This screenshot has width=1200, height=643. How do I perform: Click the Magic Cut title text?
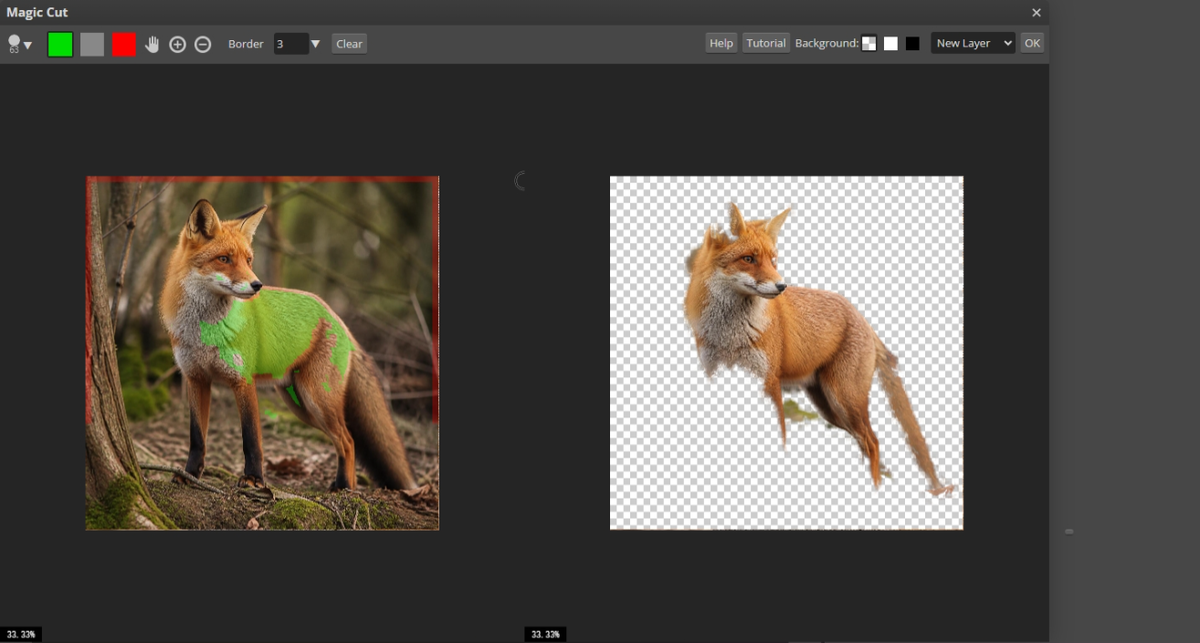point(37,12)
